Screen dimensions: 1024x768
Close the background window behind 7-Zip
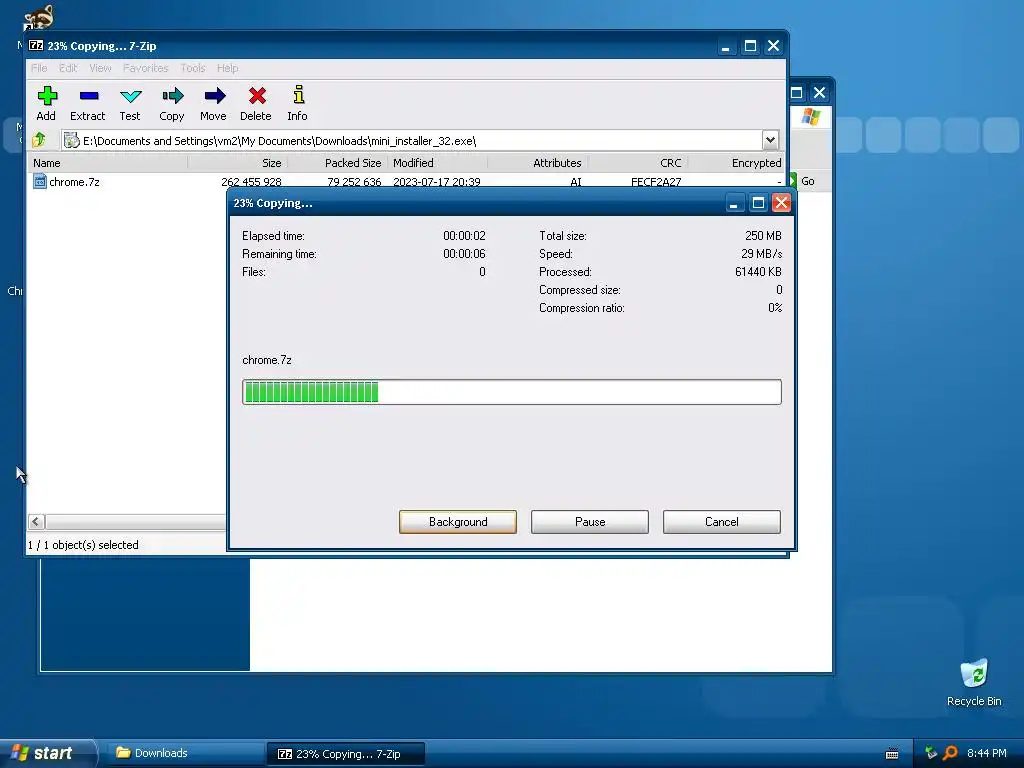coord(819,93)
